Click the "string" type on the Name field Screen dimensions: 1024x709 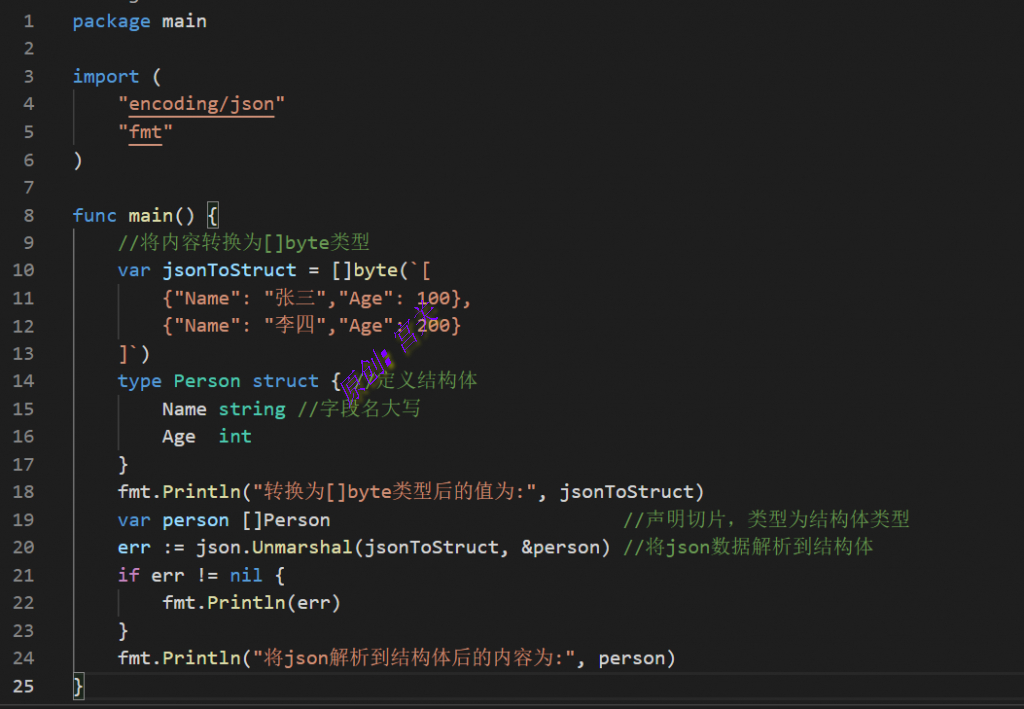[x=251, y=409]
